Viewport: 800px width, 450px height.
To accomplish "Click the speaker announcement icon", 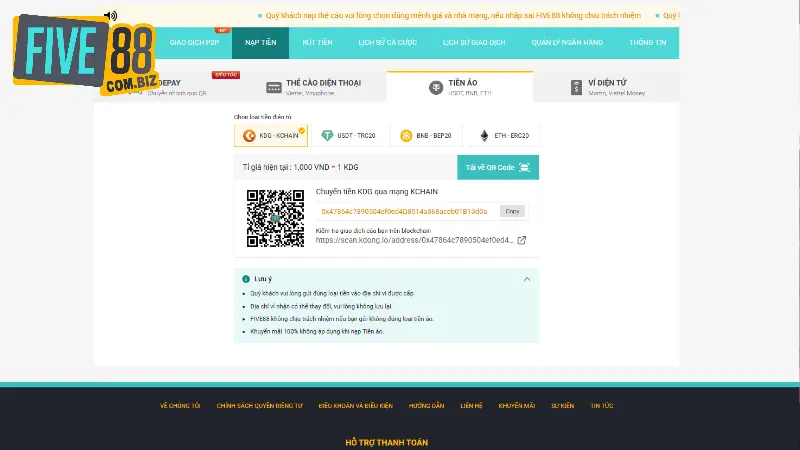I will click(x=111, y=16).
